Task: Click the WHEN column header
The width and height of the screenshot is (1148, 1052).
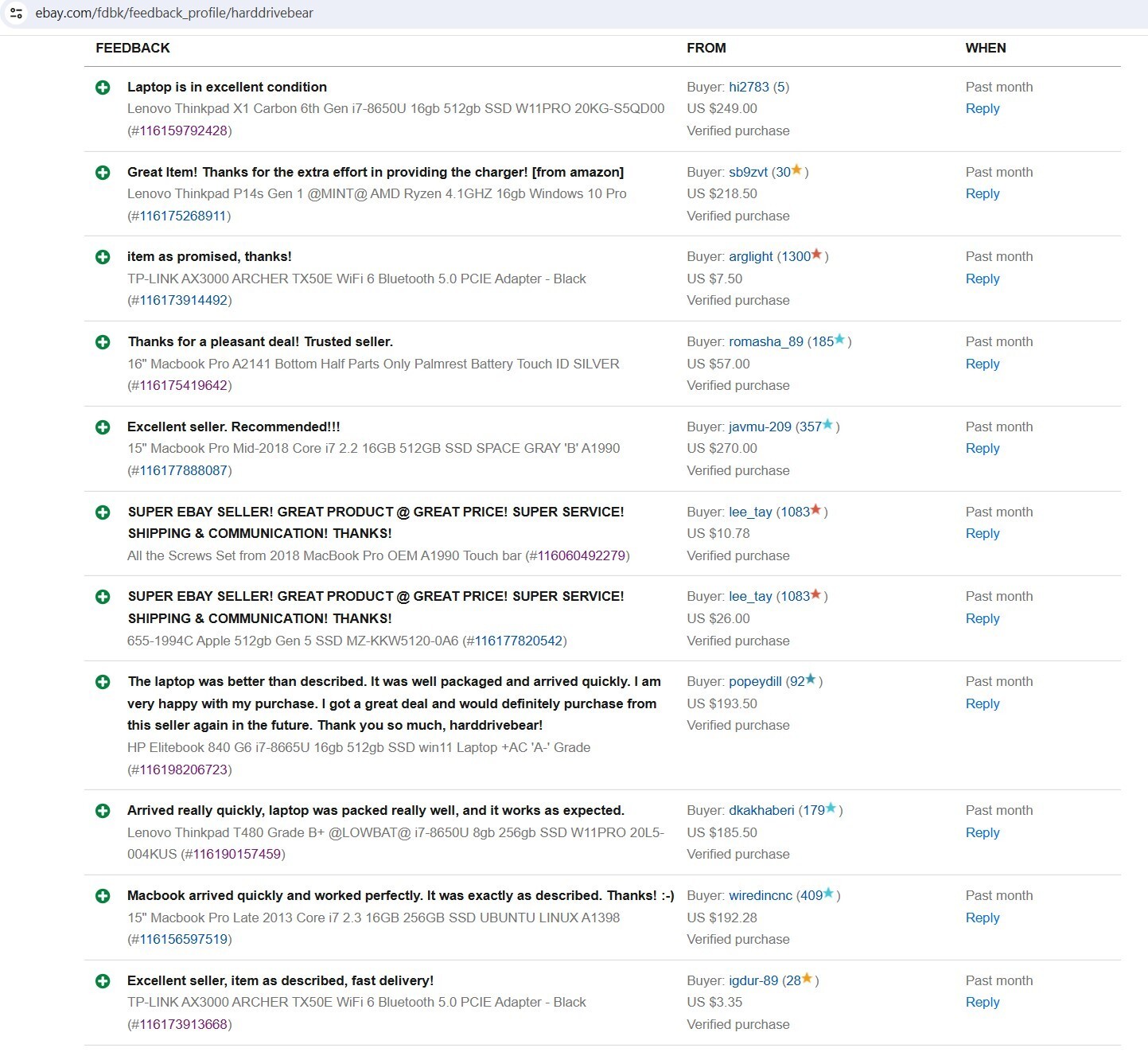Action: [x=986, y=48]
